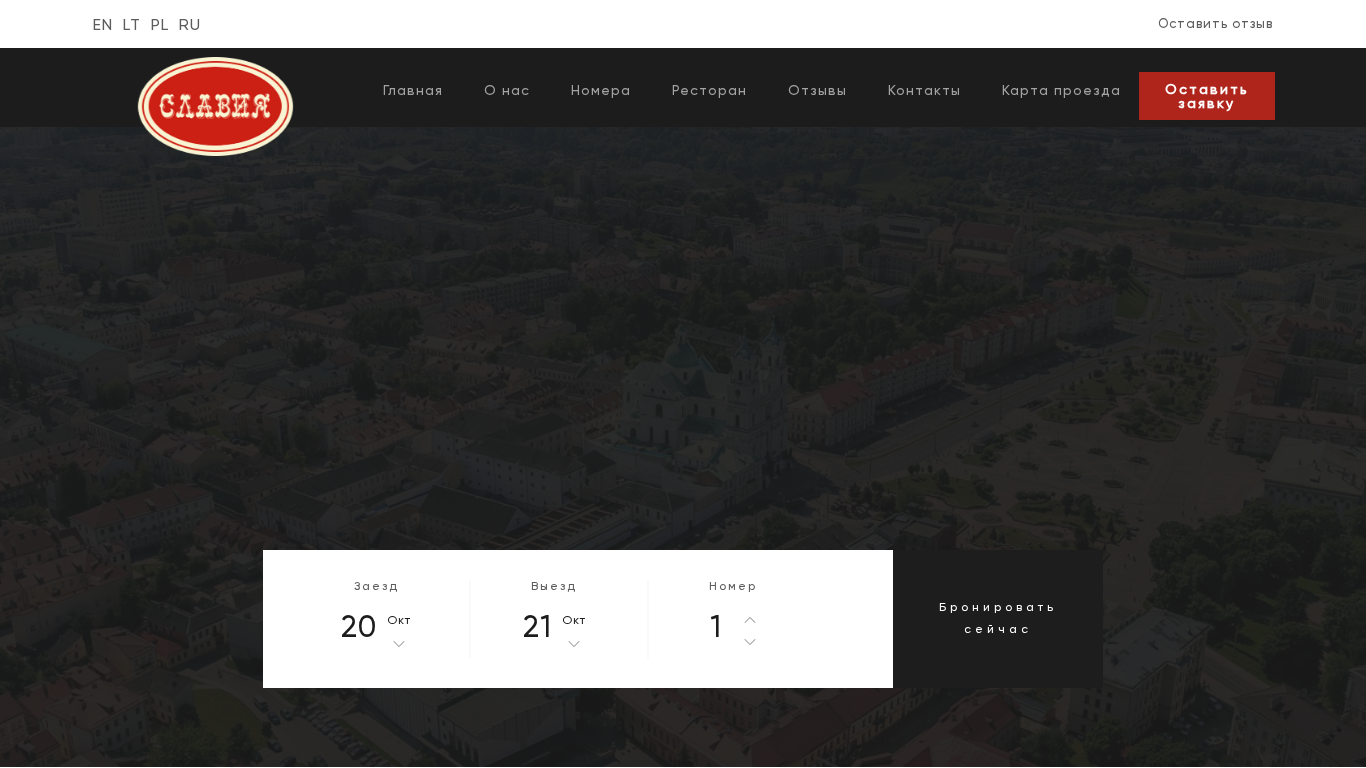Click the check-in day 20
This screenshot has width=1366, height=768.
358,627
